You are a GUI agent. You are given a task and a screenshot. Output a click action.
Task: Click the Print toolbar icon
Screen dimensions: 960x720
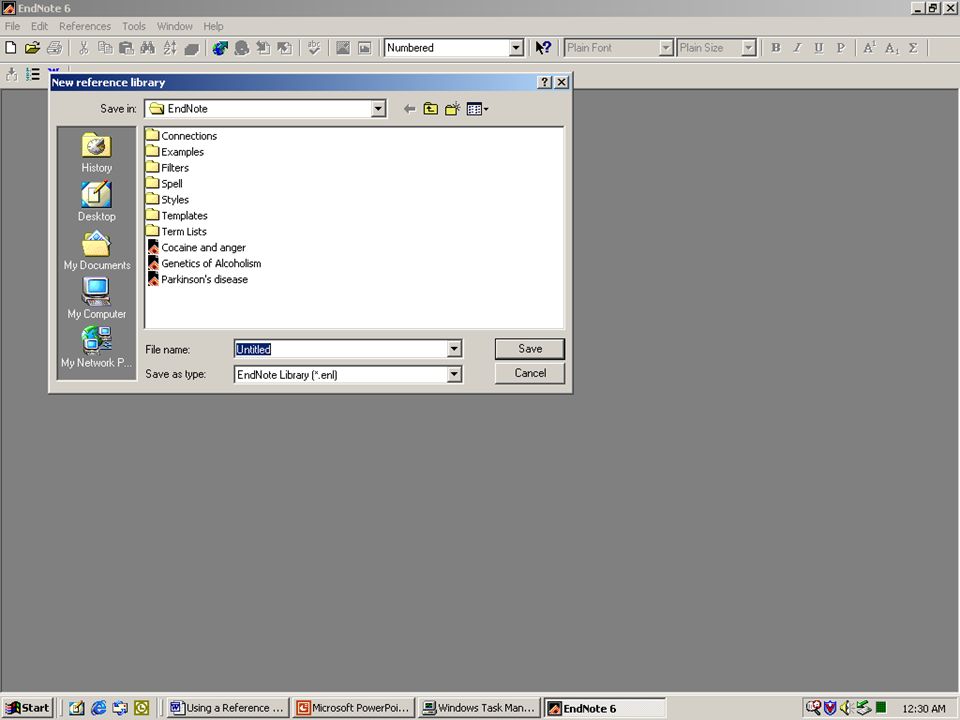[54, 48]
